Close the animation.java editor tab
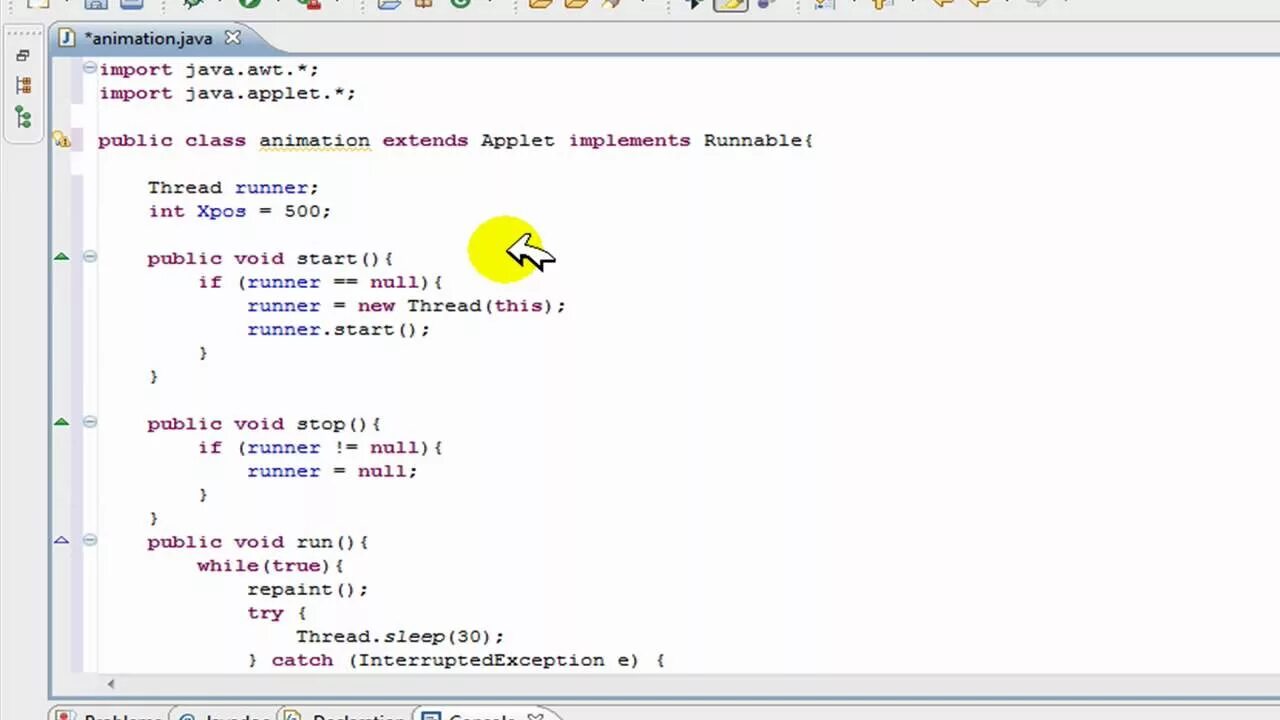The height and width of the screenshot is (720, 1280). pos(232,38)
